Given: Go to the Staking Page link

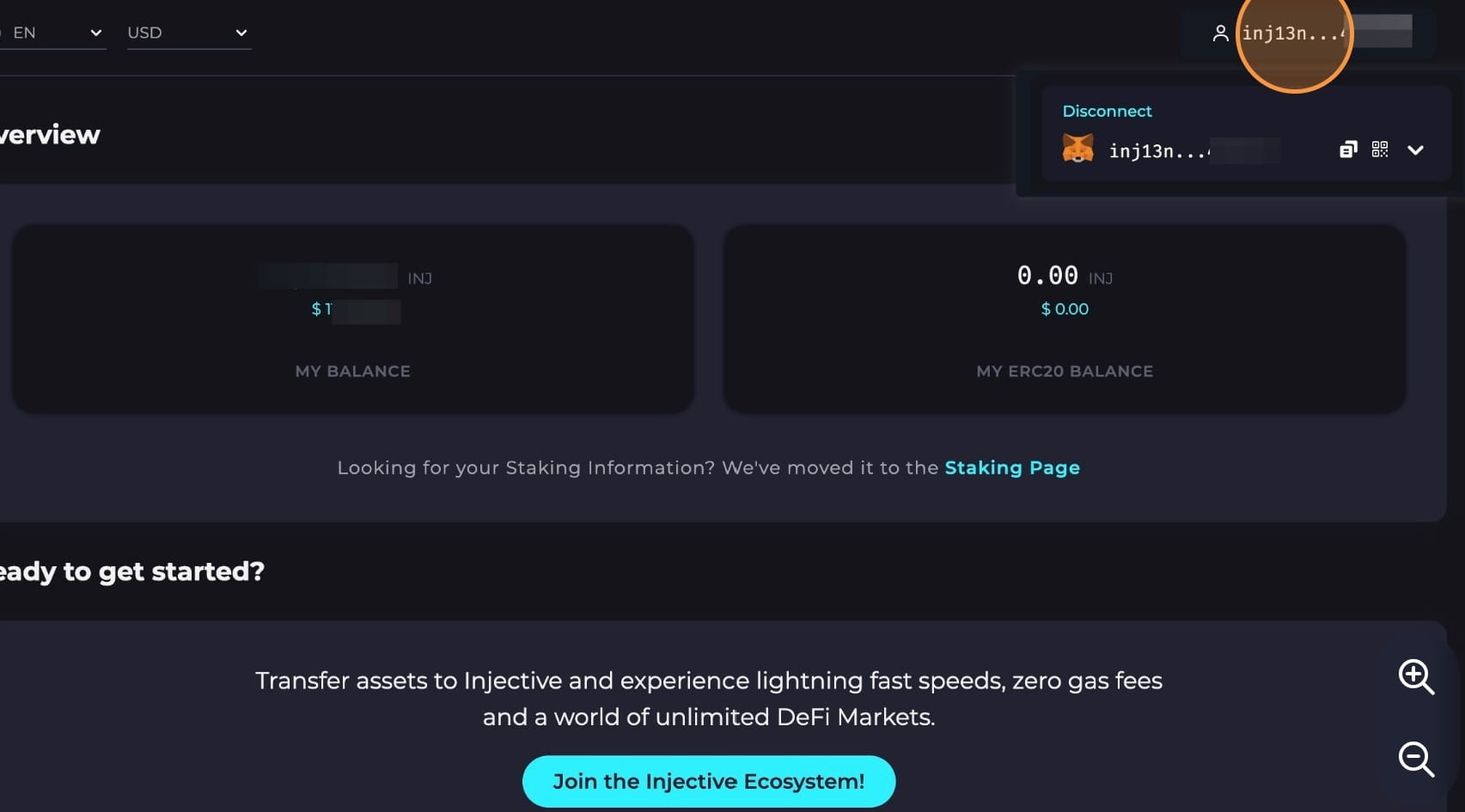Looking at the screenshot, I should point(1011,467).
